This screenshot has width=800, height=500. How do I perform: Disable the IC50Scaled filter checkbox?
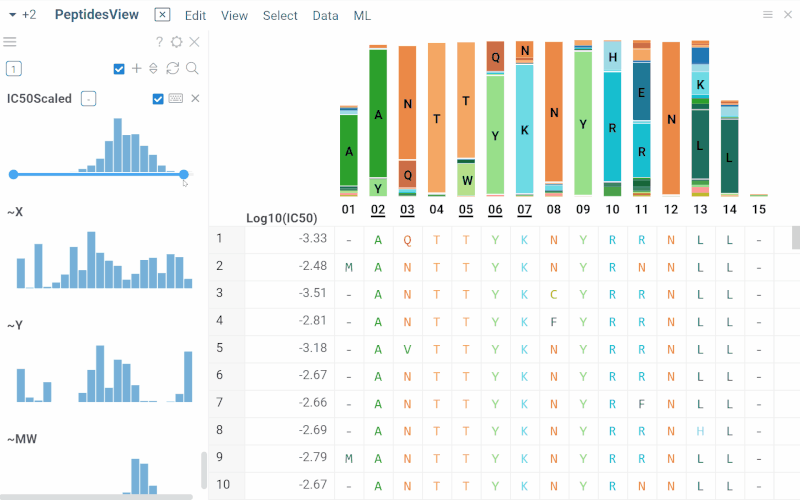pyautogui.click(x=158, y=98)
